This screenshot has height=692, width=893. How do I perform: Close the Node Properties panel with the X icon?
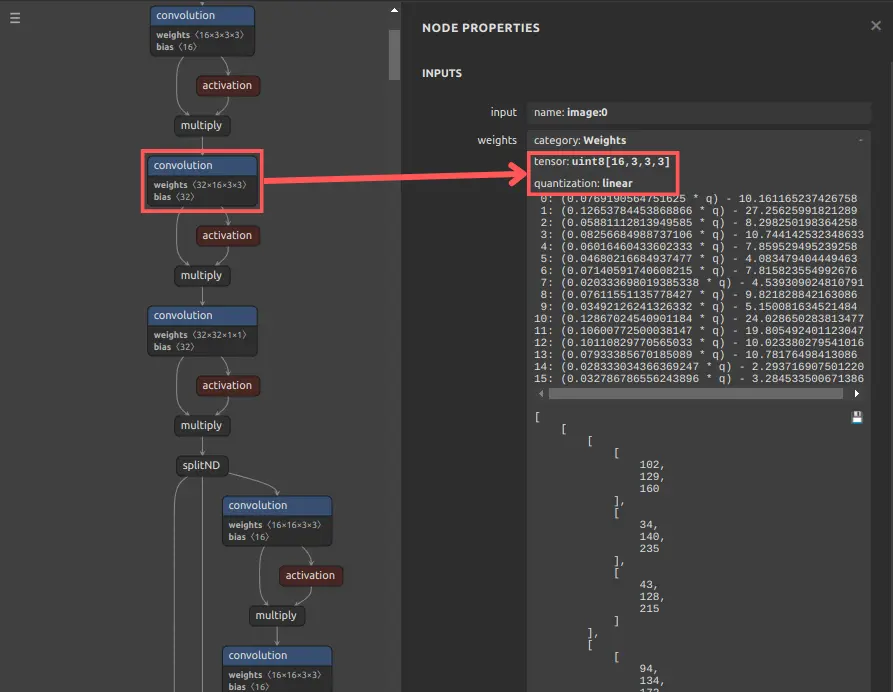pyautogui.click(x=876, y=25)
